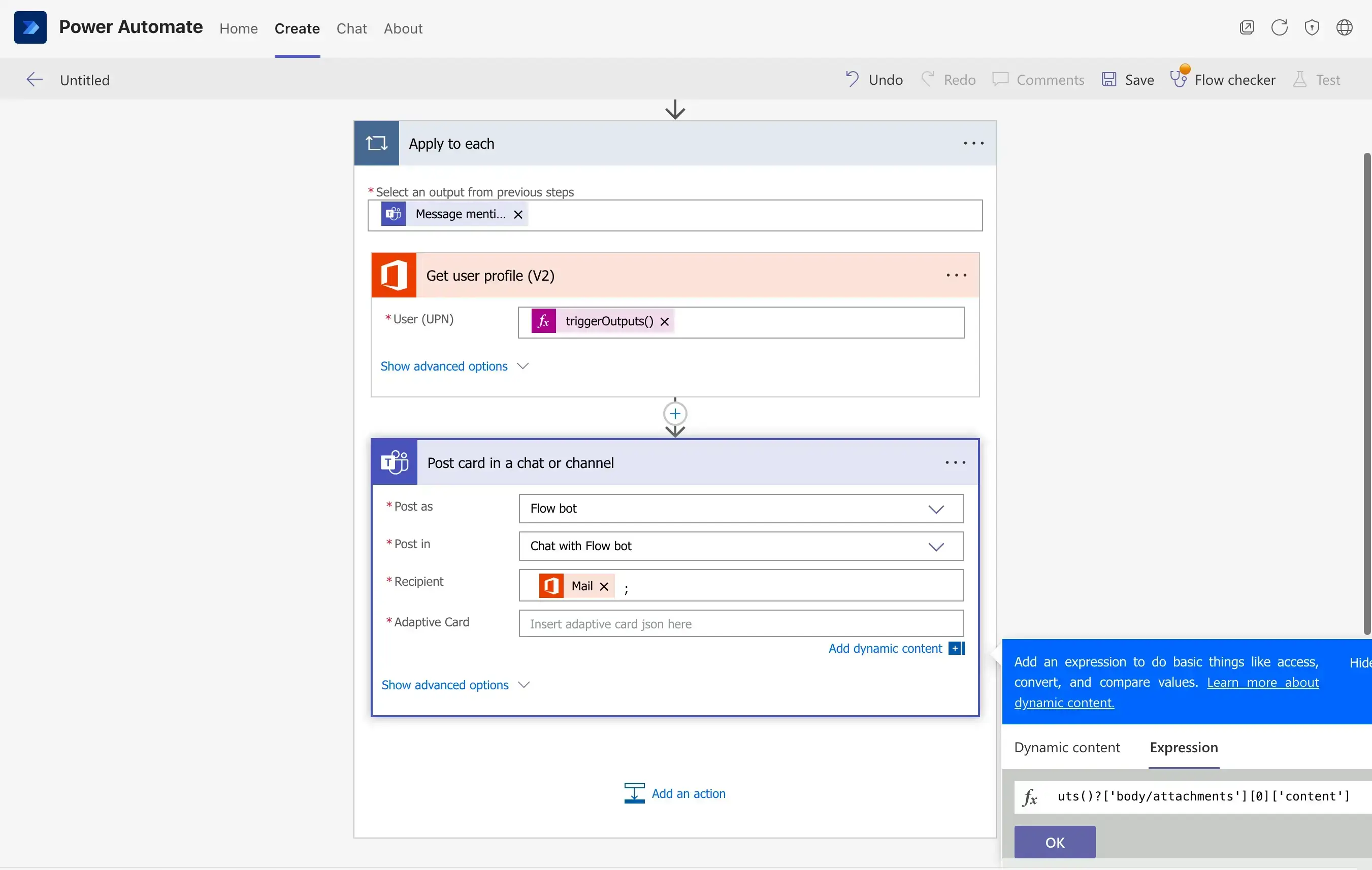Click the Undo action icon

click(x=852, y=79)
